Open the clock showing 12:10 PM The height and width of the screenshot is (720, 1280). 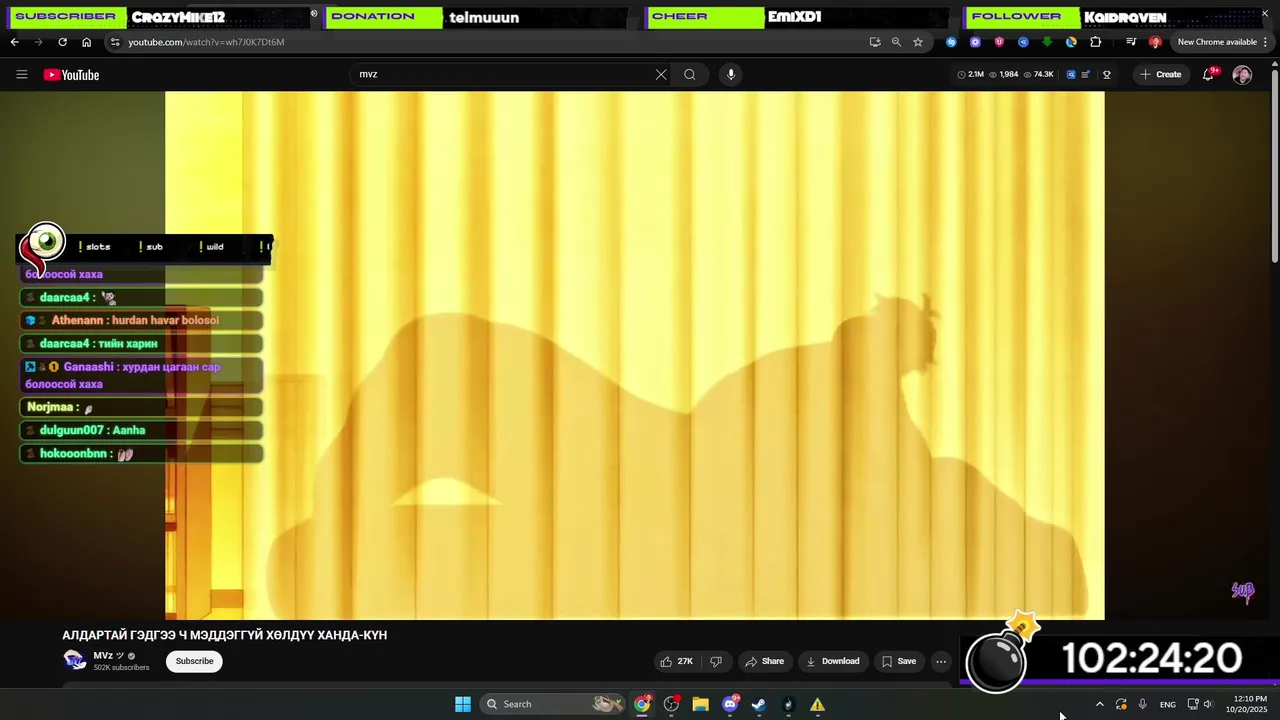pyautogui.click(x=1248, y=704)
